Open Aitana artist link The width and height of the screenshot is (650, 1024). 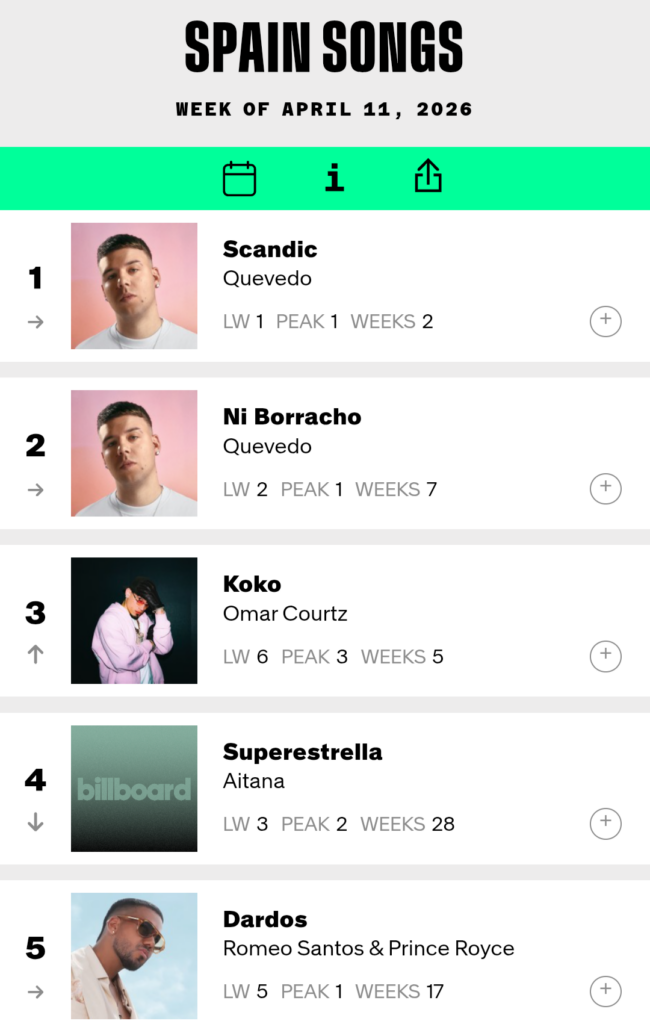pyautogui.click(x=254, y=781)
